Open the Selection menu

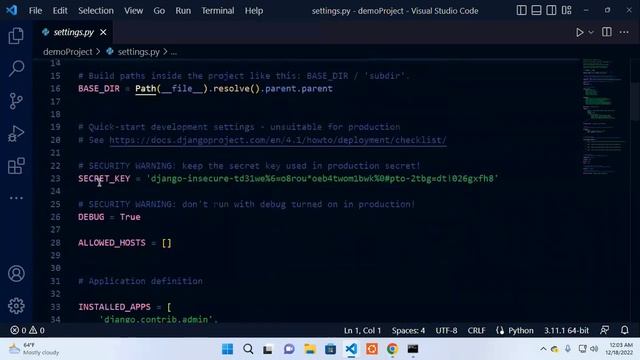96,11
